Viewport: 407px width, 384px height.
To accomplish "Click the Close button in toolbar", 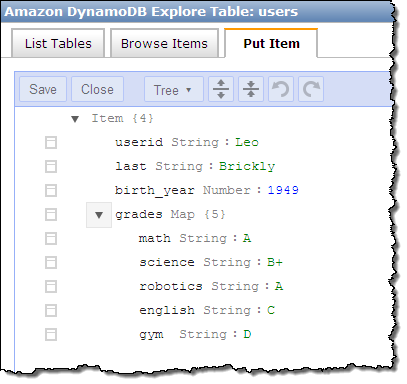I will pos(97,89).
